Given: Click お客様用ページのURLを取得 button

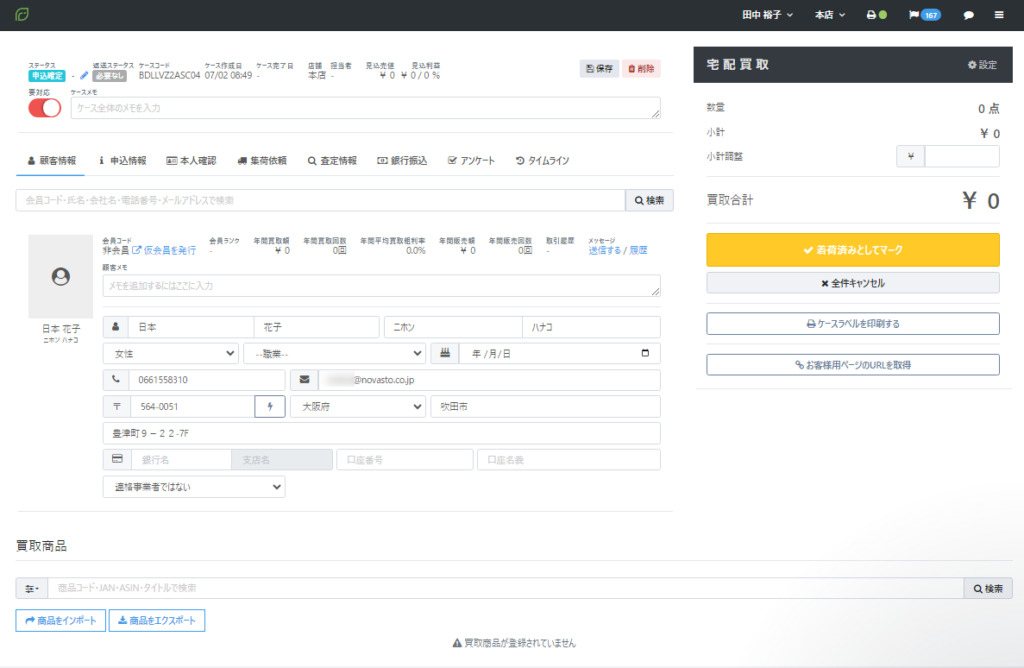Looking at the screenshot, I should pyautogui.click(x=853, y=364).
